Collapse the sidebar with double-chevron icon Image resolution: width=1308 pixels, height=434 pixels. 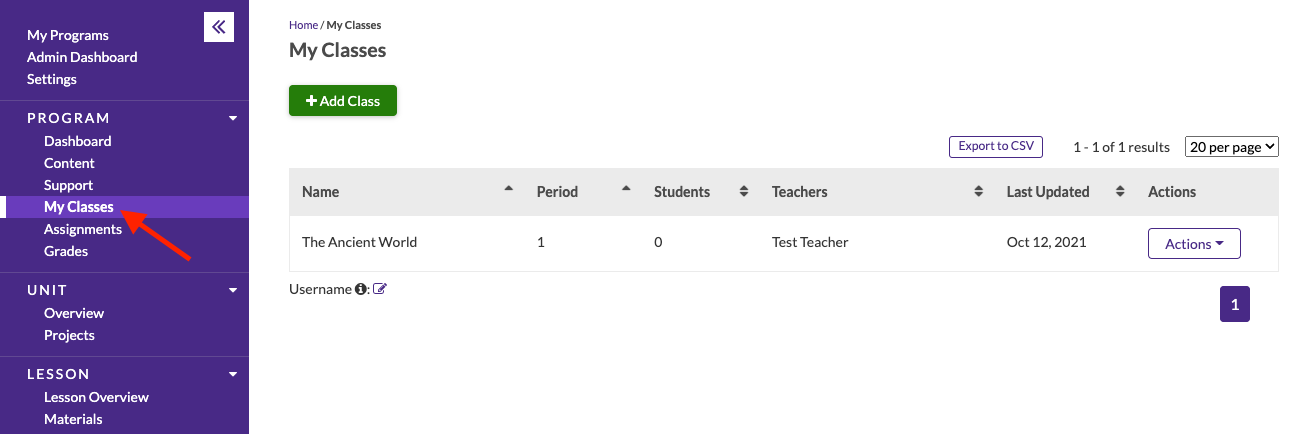pyautogui.click(x=218, y=27)
